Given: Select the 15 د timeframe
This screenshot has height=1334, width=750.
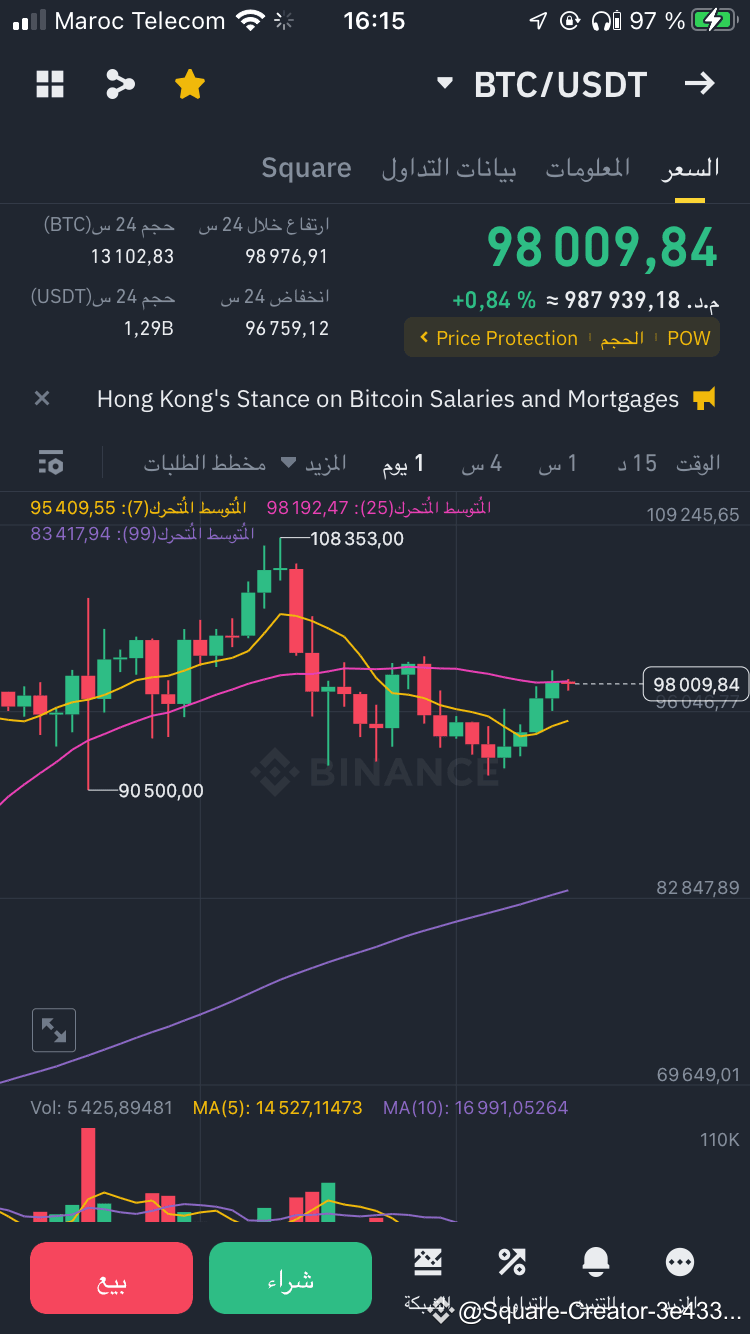Looking at the screenshot, I should (637, 463).
